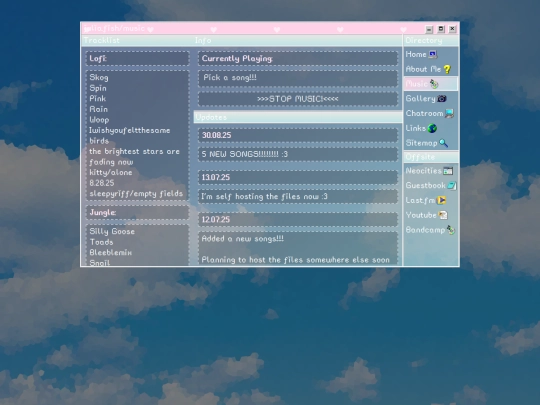Click the document icon beside Youtube
Screen dimensions: 540x405
pyautogui.click(x=443, y=215)
